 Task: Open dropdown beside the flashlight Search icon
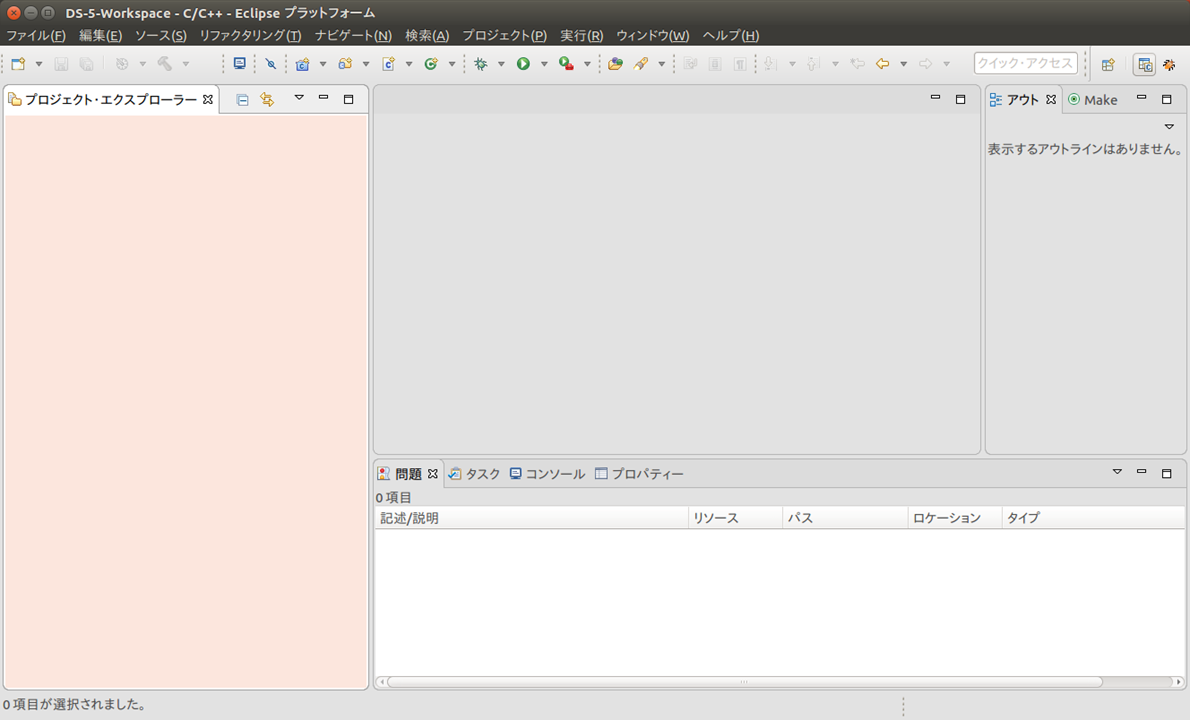tap(662, 64)
